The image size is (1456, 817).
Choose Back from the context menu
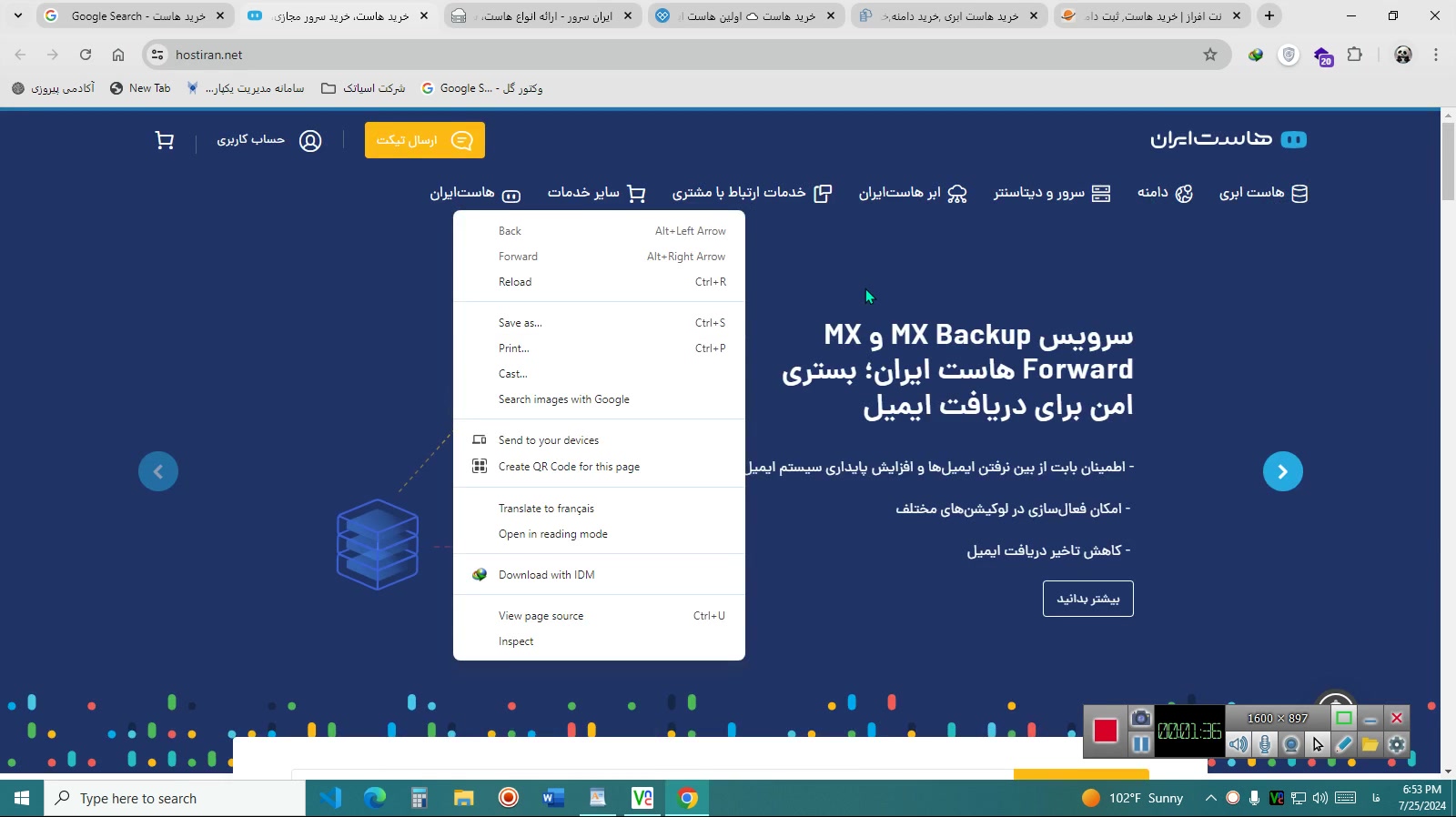pyautogui.click(x=599, y=231)
